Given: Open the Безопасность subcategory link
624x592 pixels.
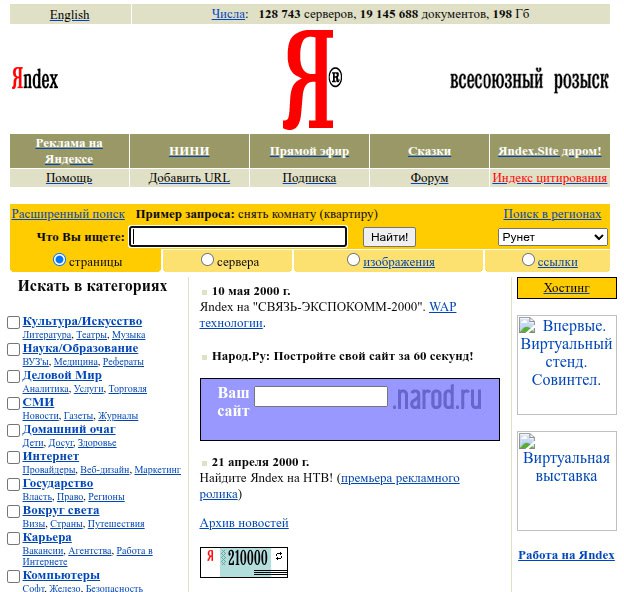Looking at the screenshot, I should click(x=115, y=588).
